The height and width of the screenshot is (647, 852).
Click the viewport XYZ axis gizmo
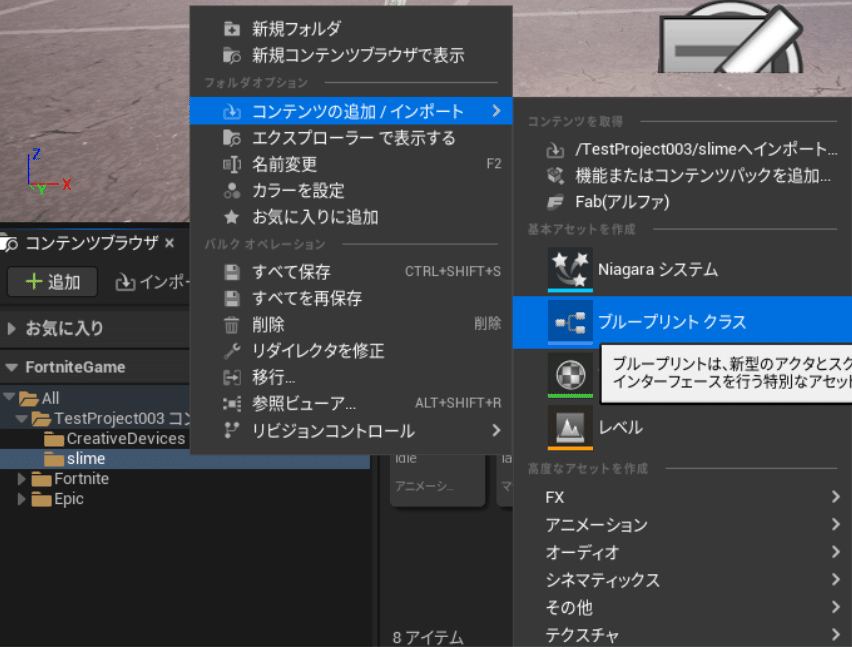click(49, 171)
